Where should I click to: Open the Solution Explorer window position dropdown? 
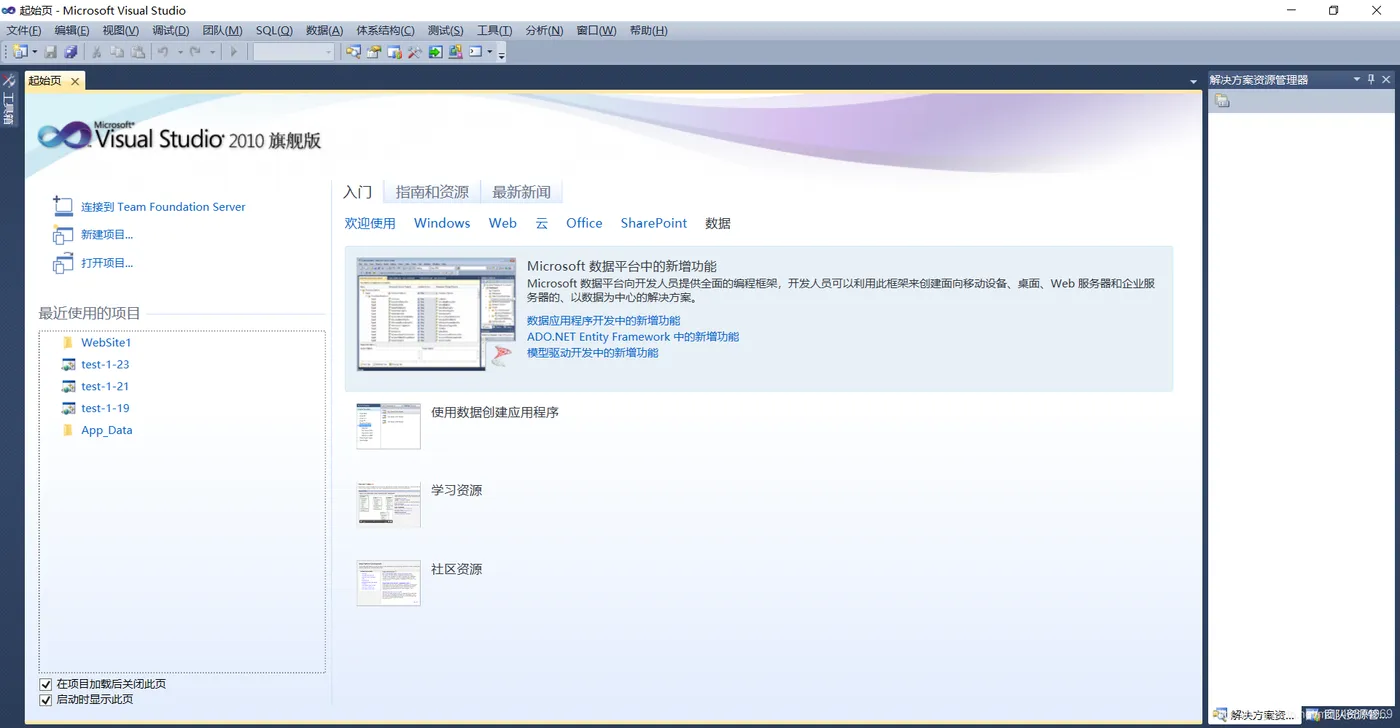point(1357,79)
